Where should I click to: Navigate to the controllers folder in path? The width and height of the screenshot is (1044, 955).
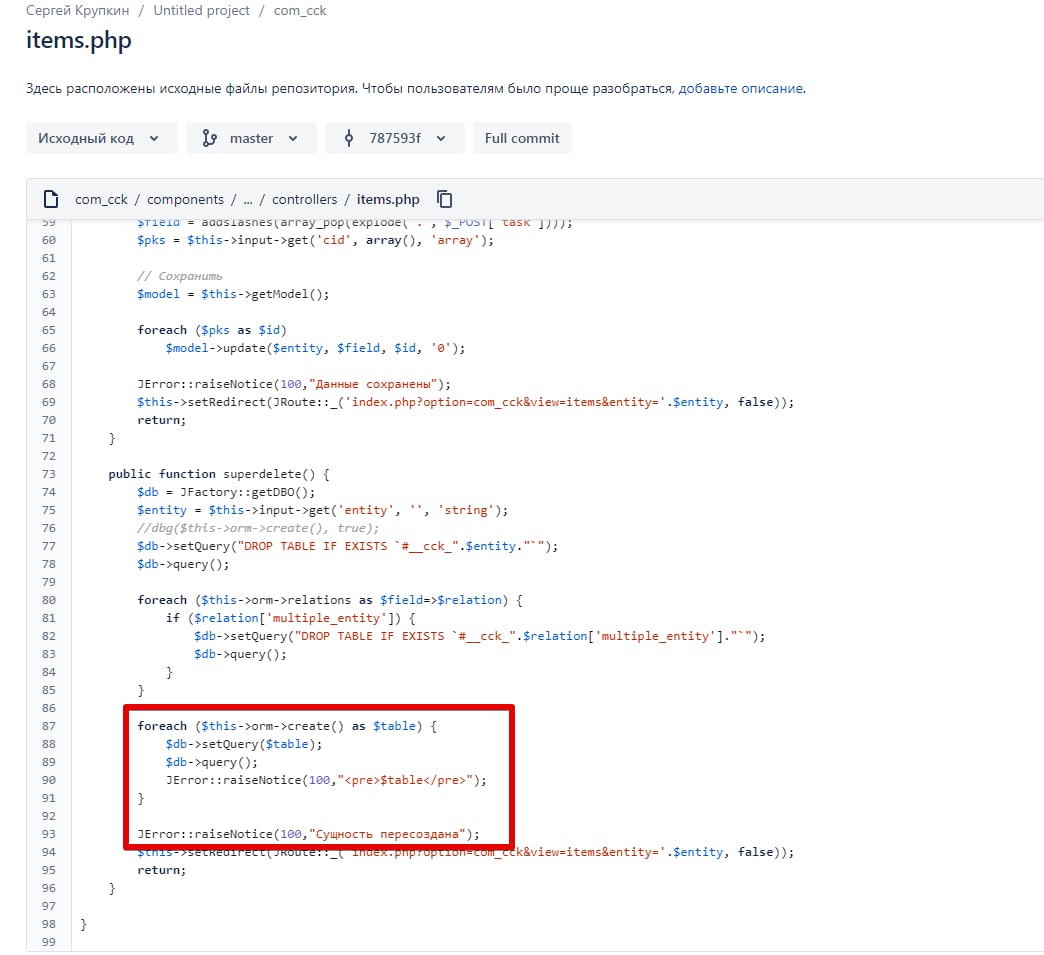click(304, 199)
